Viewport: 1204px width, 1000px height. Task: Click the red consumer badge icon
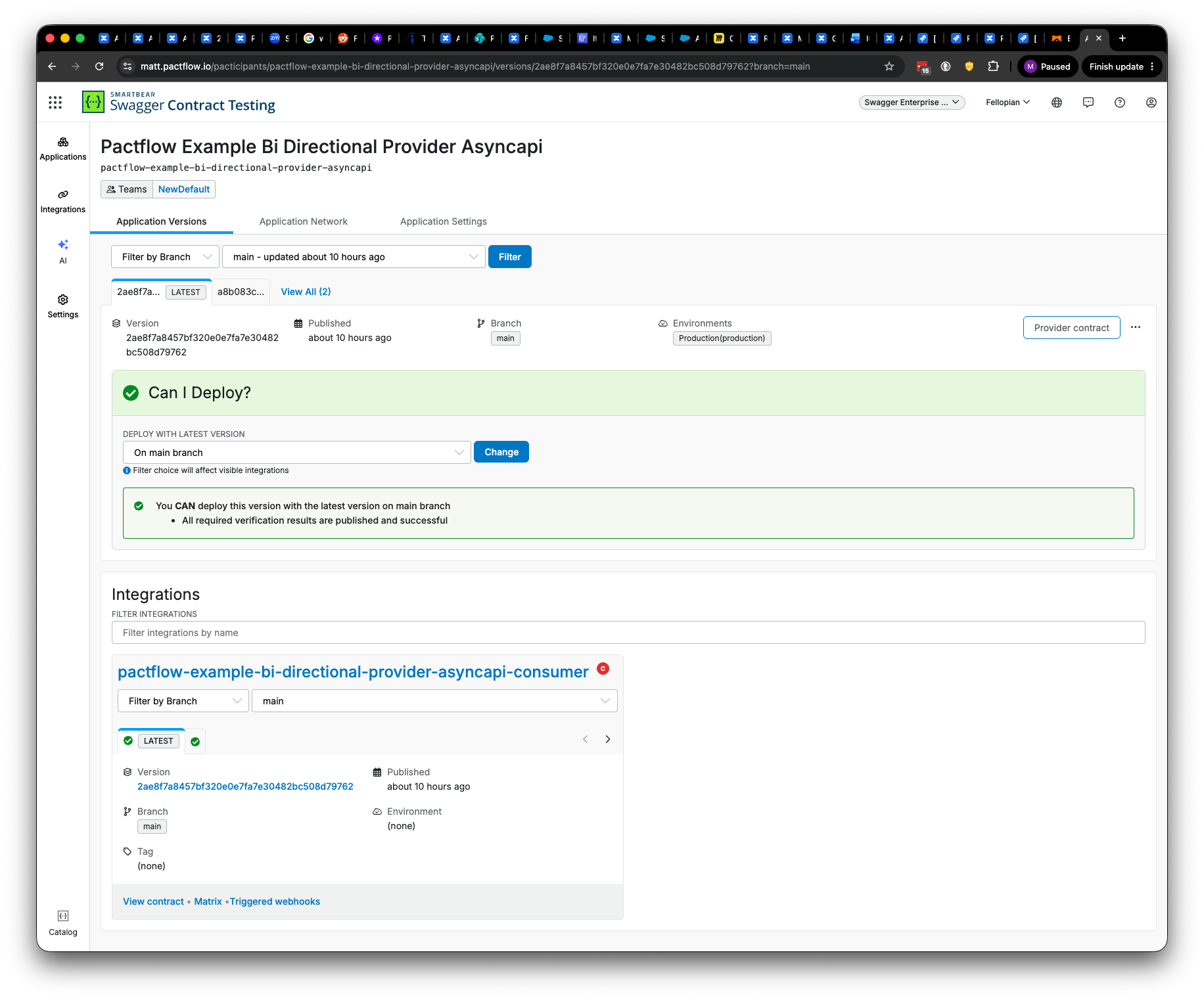tap(603, 669)
